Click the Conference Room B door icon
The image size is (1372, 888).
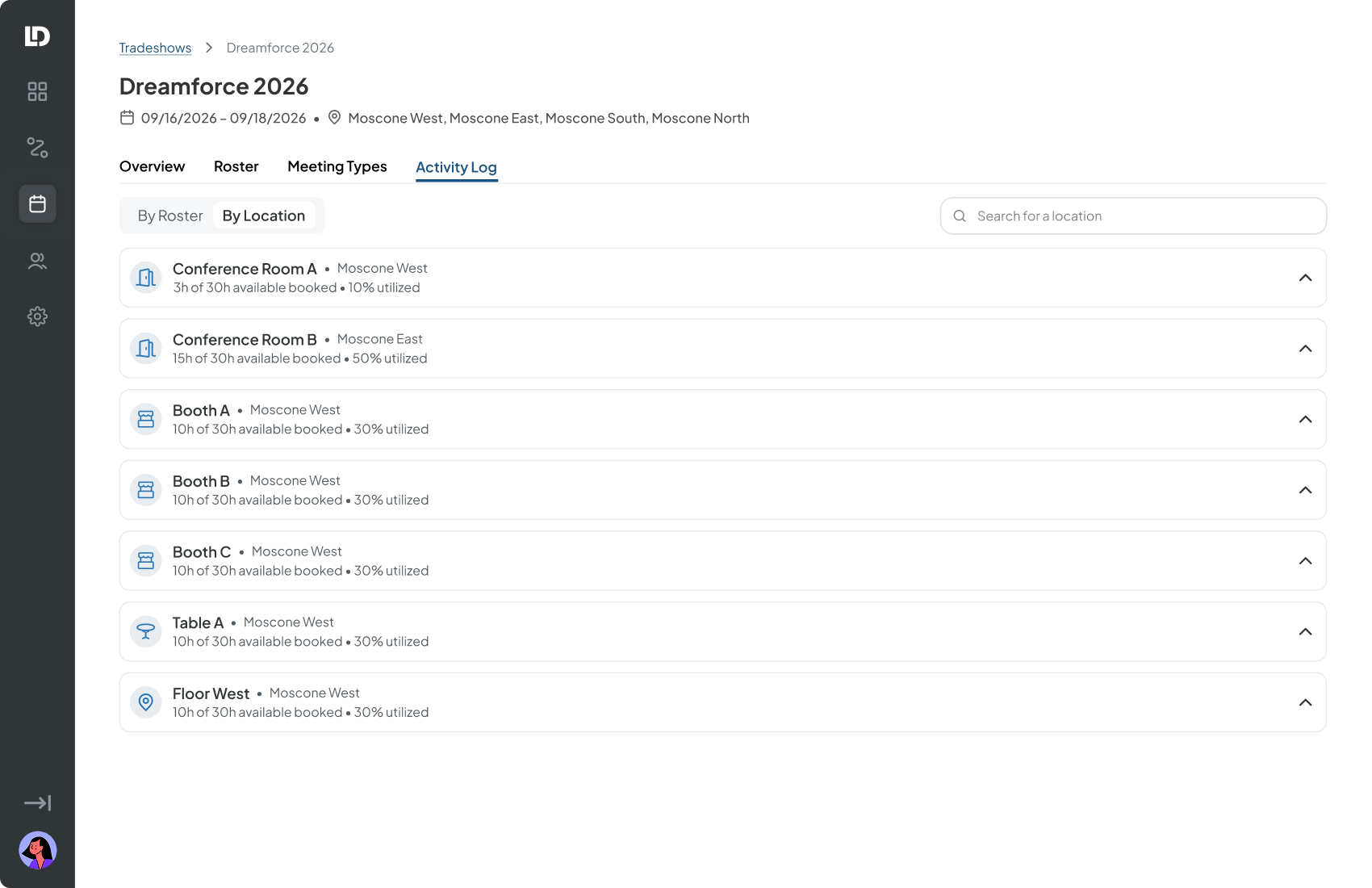[146, 349]
